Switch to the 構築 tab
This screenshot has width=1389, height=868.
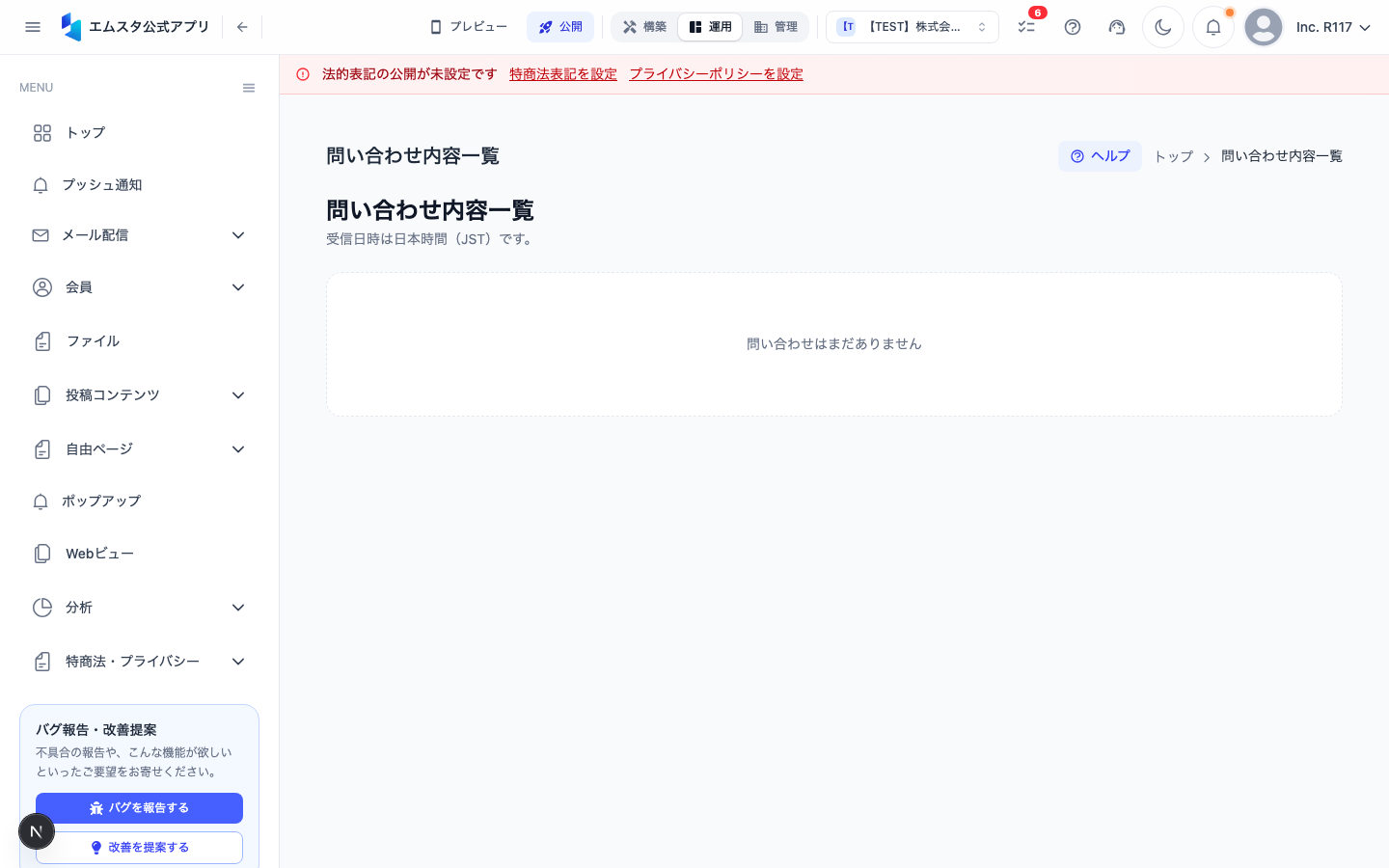(x=645, y=27)
